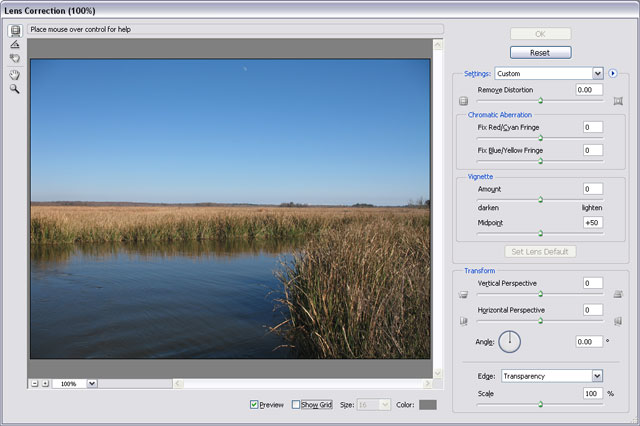The width and height of the screenshot is (640, 426).
Task: Click the OK button
Action: pyautogui.click(x=540, y=34)
